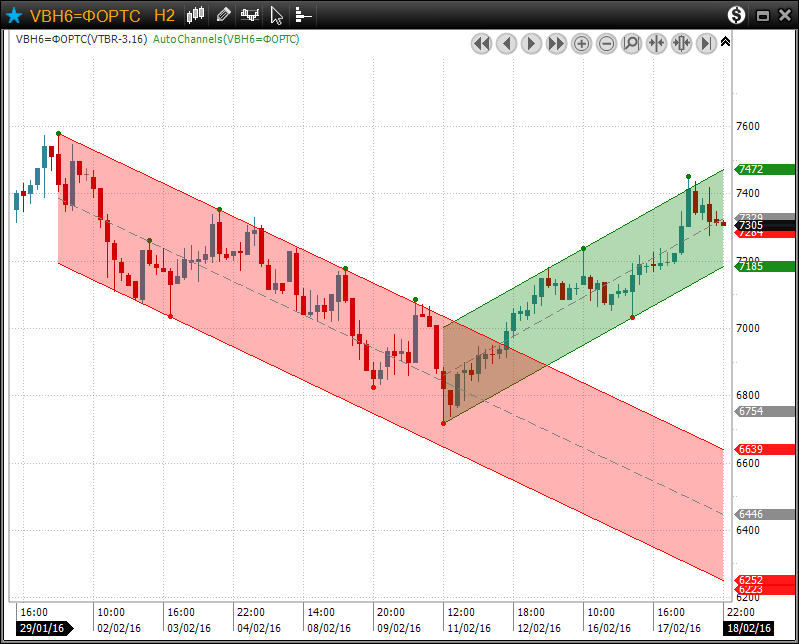
Task: Step chart one bar left
Action: click(x=507, y=43)
